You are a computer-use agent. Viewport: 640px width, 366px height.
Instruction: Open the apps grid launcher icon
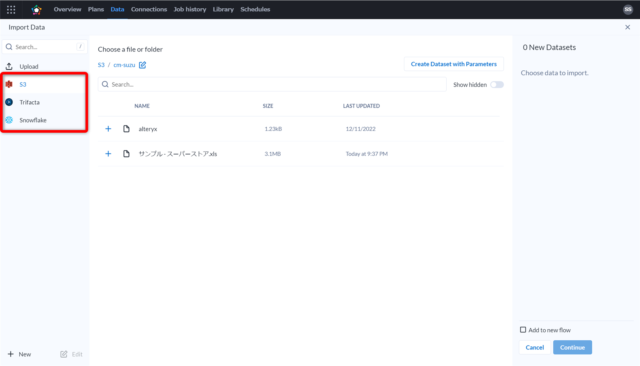[x=11, y=9]
